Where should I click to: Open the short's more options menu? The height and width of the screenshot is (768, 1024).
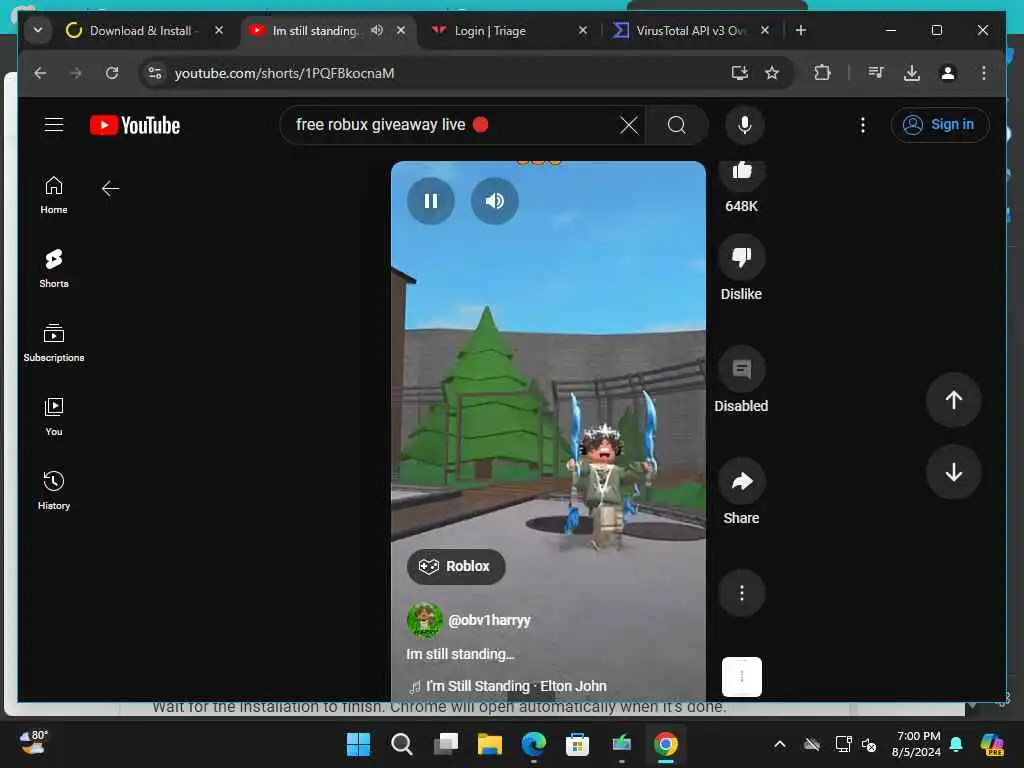pyautogui.click(x=741, y=593)
